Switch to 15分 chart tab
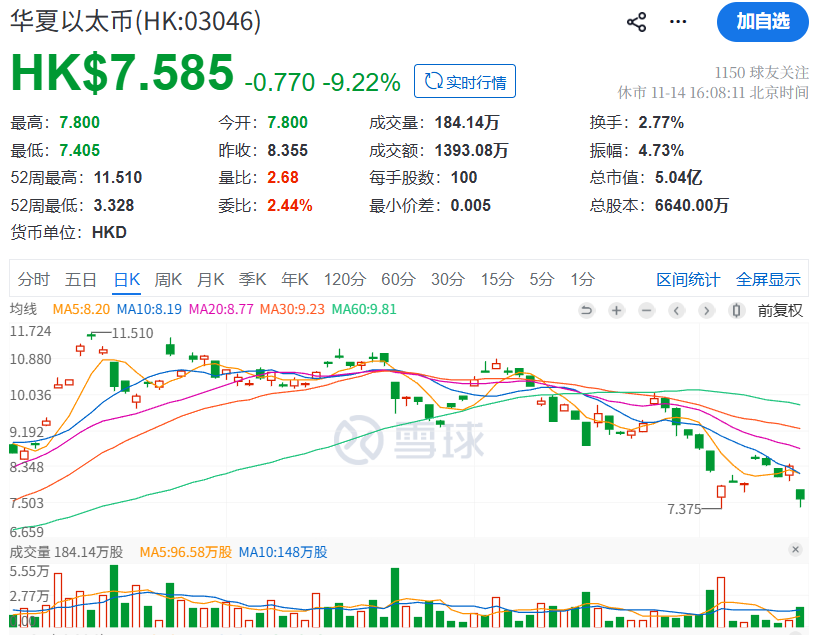This screenshot has width=834, height=635. (x=497, y=279)
